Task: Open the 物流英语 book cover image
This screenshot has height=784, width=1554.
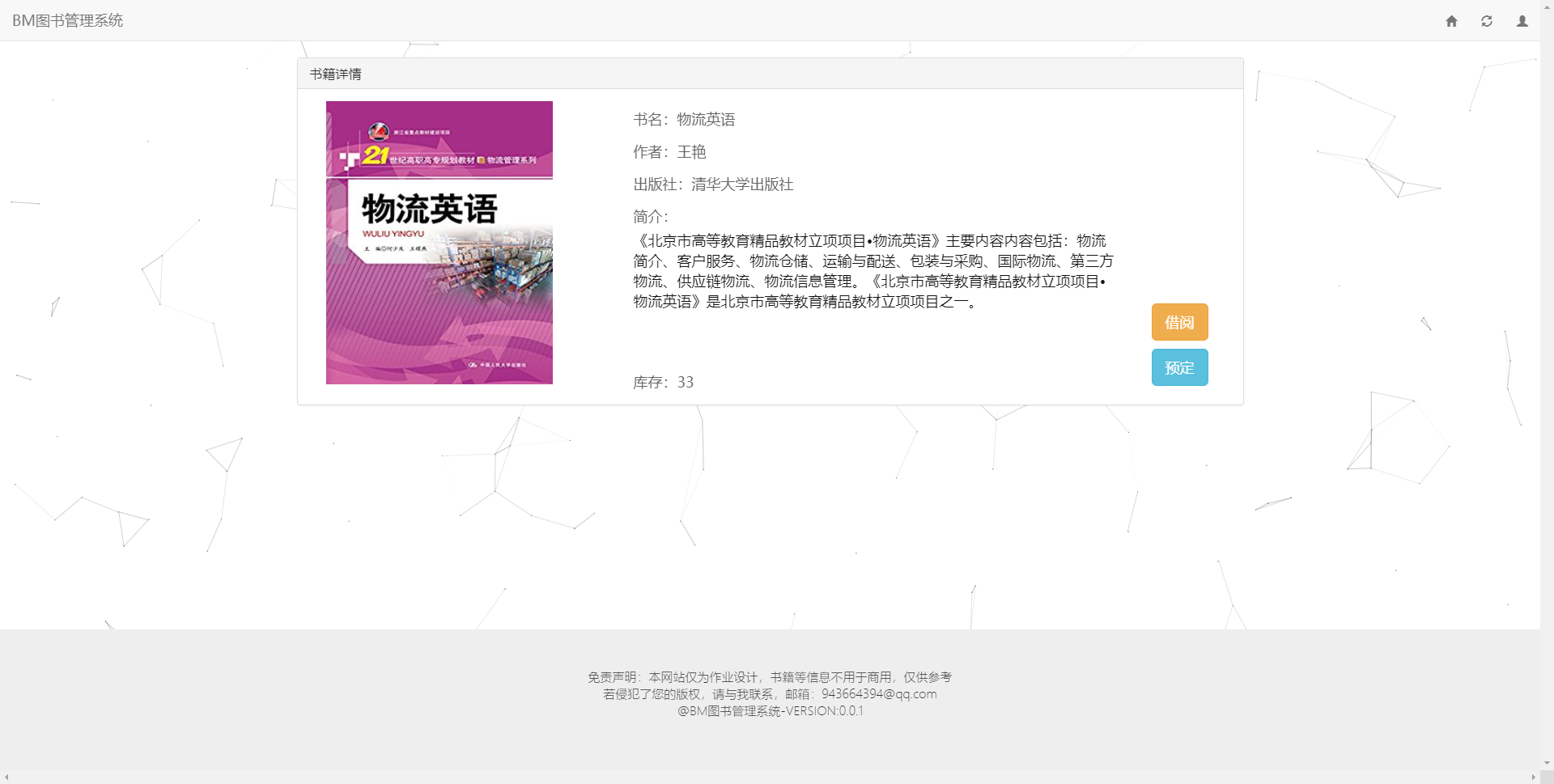Action: [x=439, y=243]
